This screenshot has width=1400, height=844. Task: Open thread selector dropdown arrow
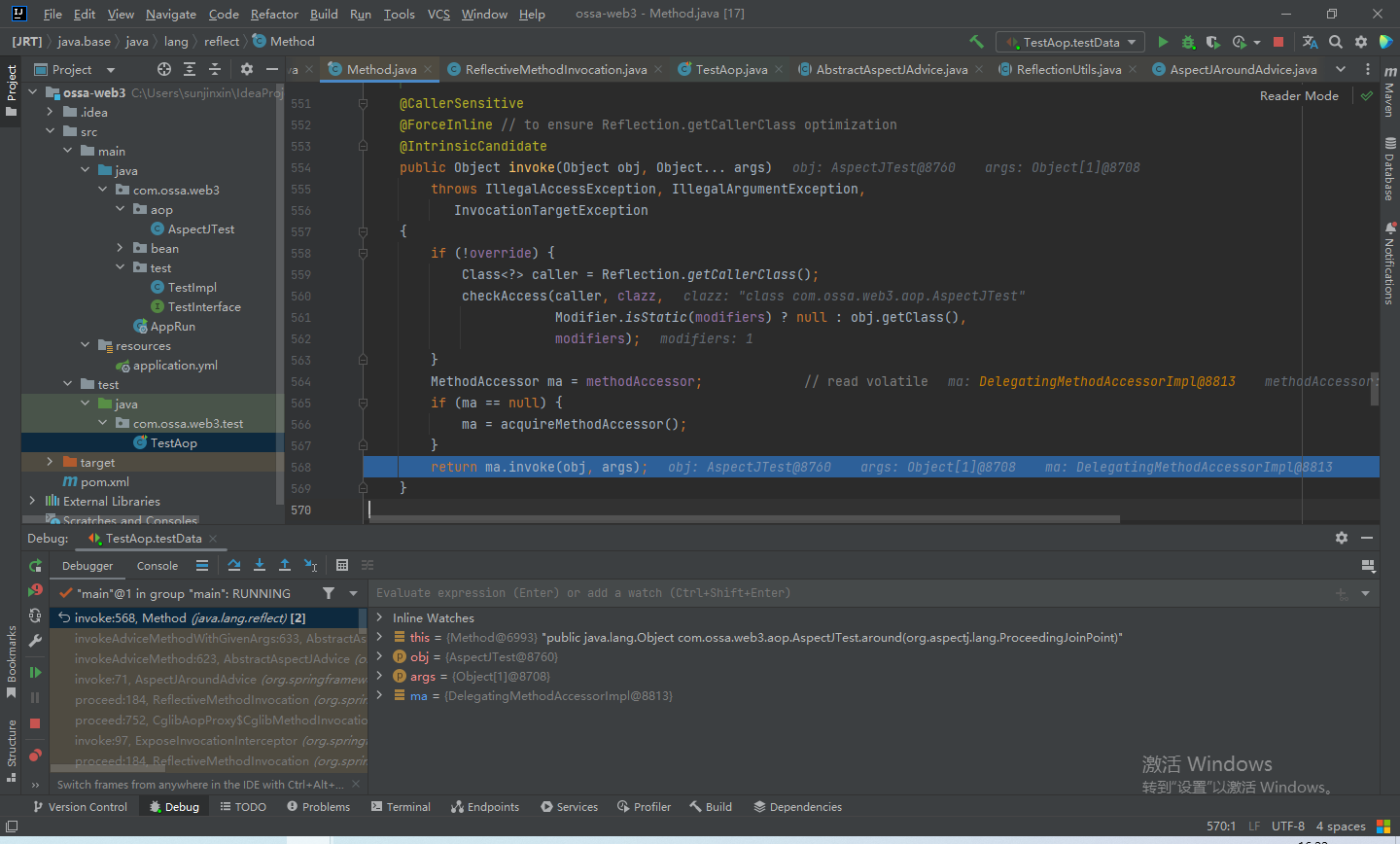(x=353, y=593)
